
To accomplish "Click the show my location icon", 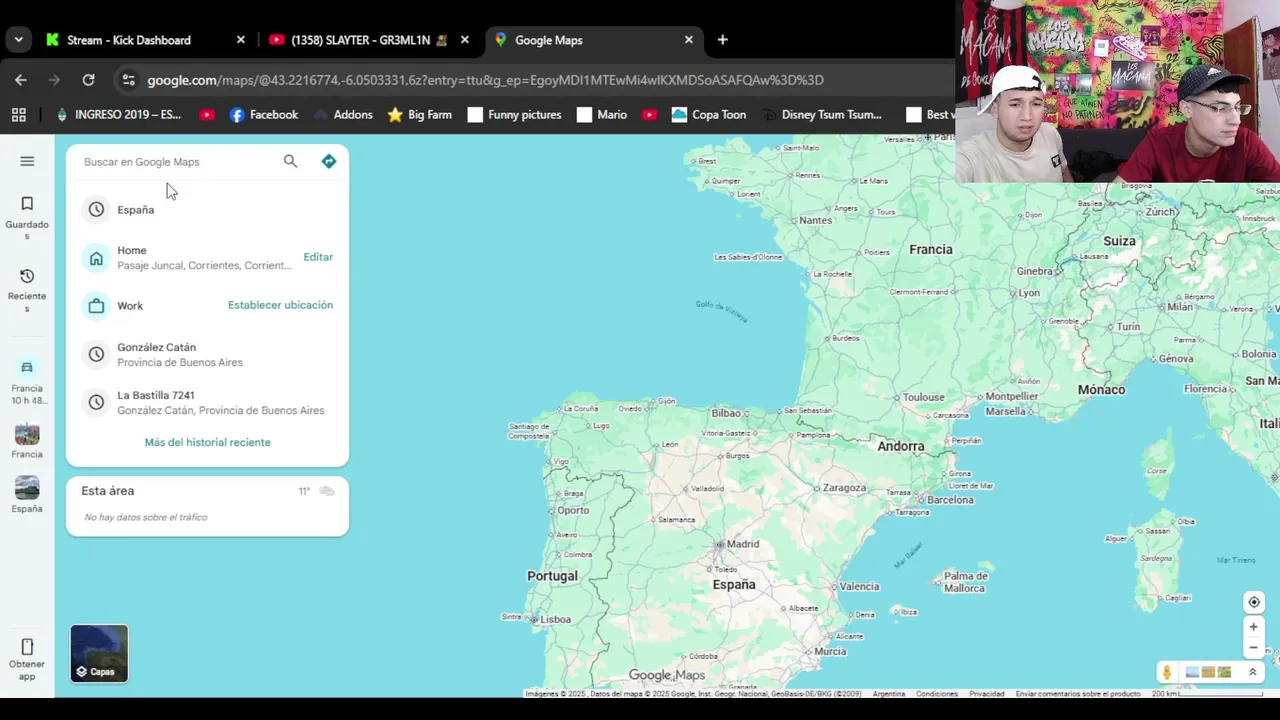I will pyautogui.click(x=1253, y=602).
